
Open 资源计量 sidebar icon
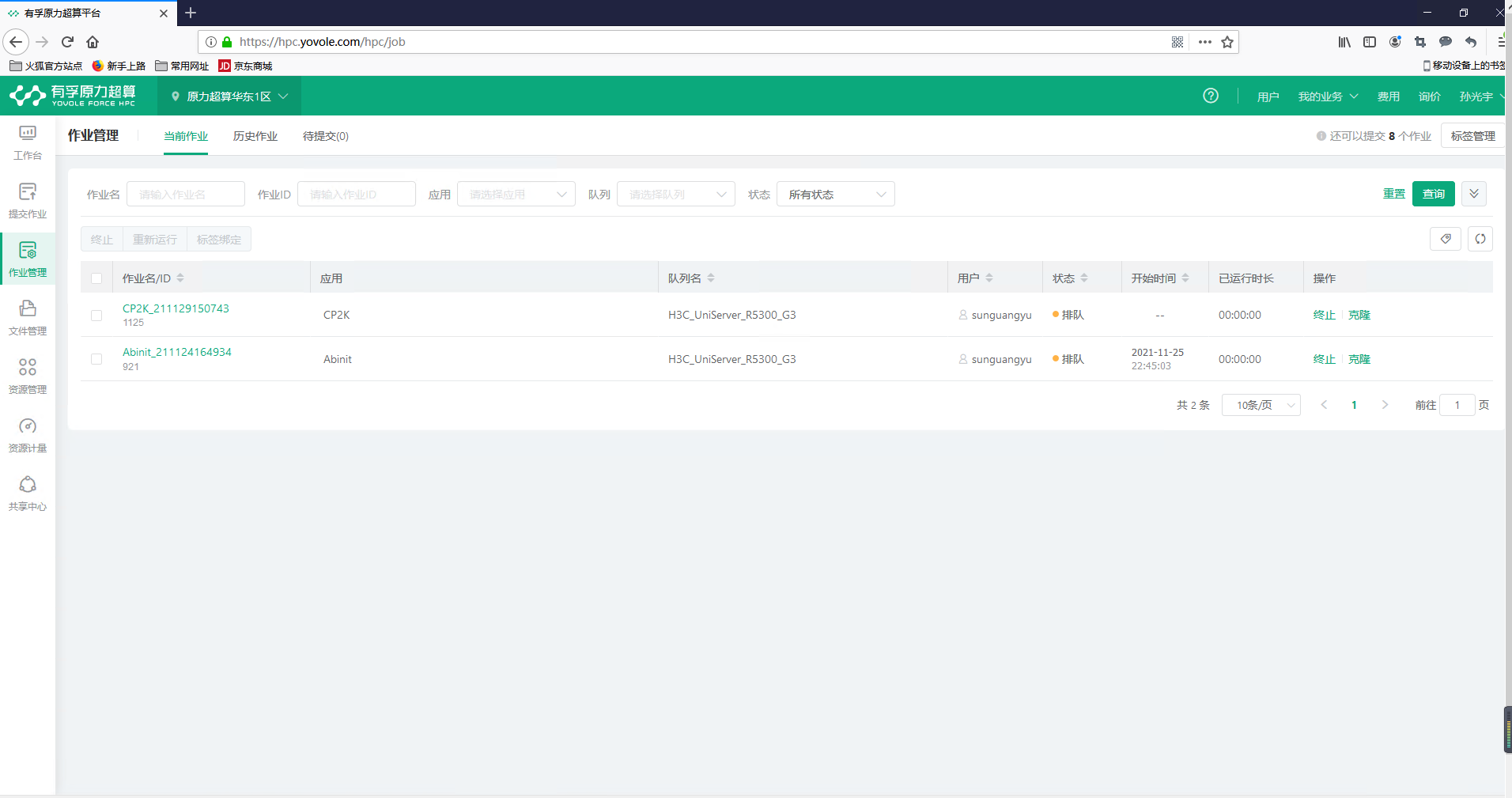[28, 435]
